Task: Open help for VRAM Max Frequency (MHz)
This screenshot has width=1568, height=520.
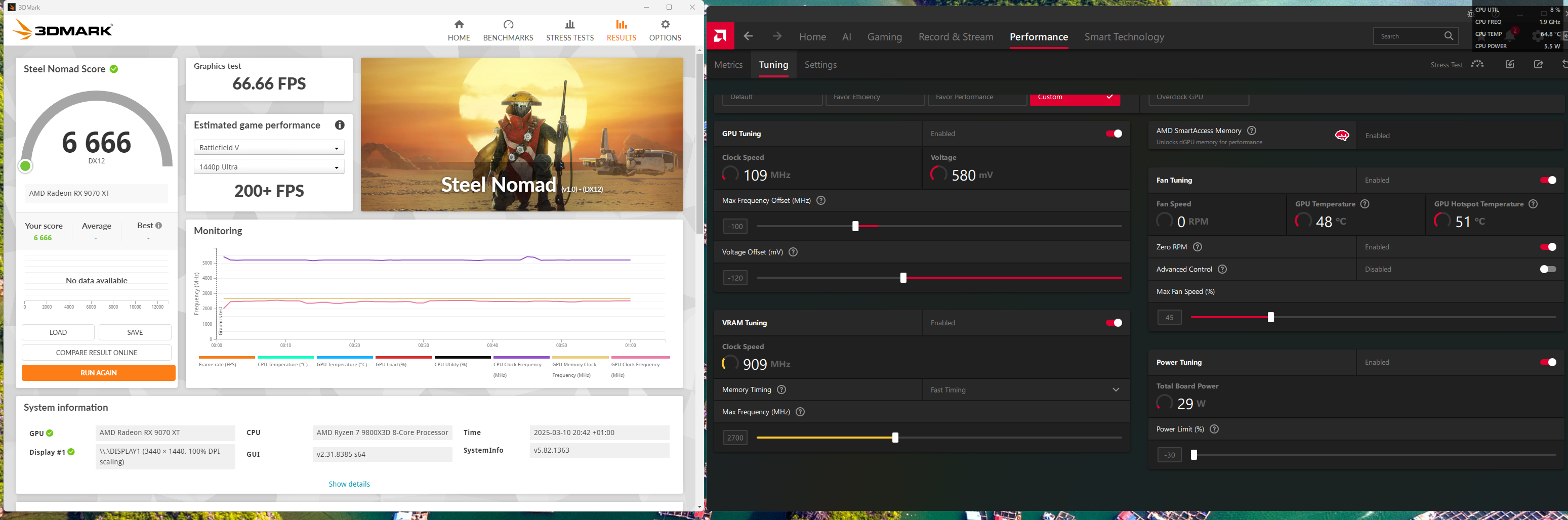Action: [800, 412]
